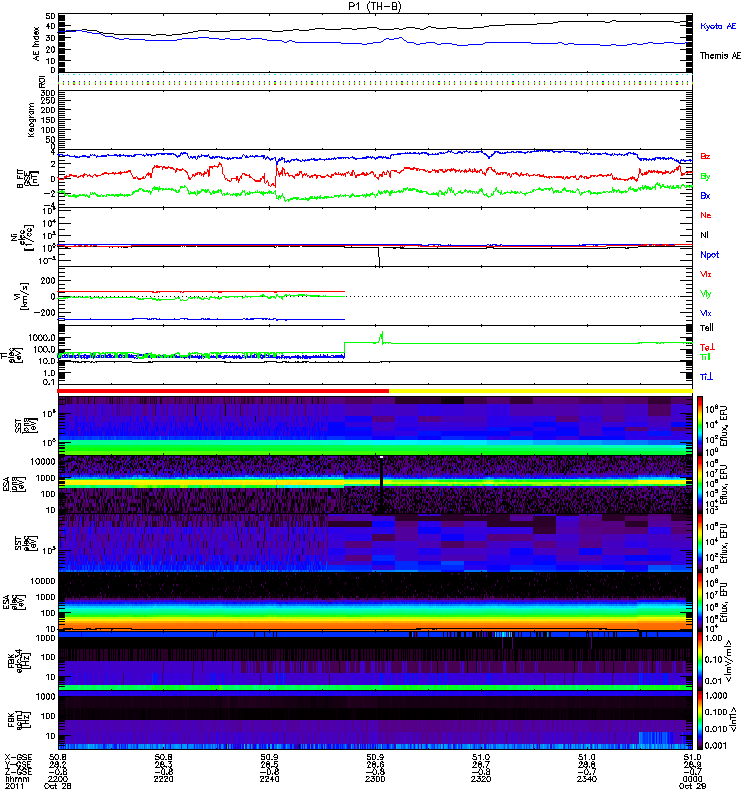Viewport: 750px width, 800px height.
Task: Click the green Viy velocity legend label
Action: (x=706, y=294)
